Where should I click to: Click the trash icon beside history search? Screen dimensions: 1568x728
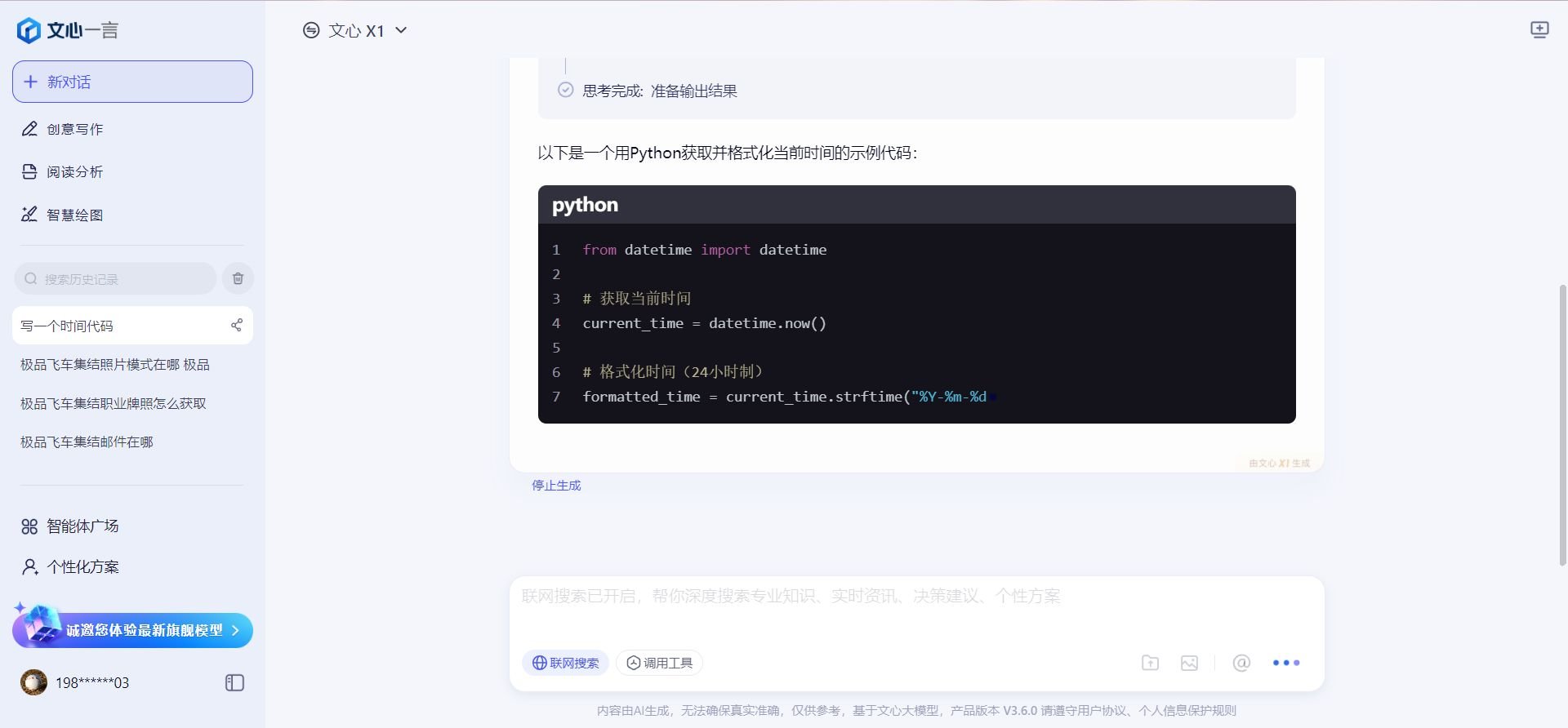pyautogui.click(x=238, y=279)
